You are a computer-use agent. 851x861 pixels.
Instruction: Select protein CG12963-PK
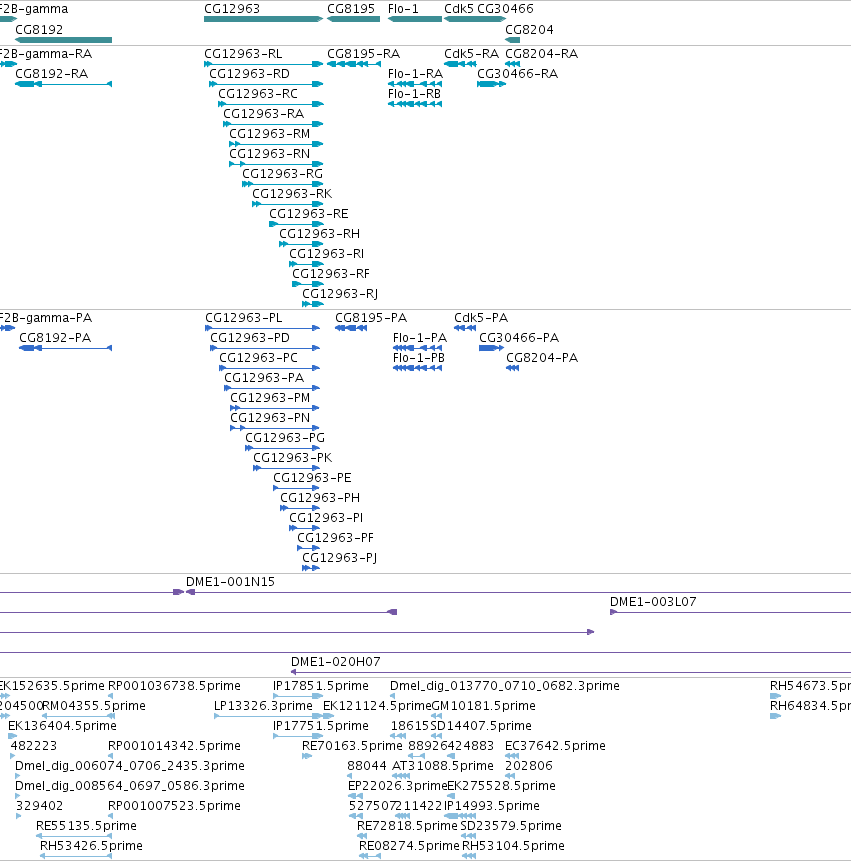pyautogui.click(x=286, y=468)
